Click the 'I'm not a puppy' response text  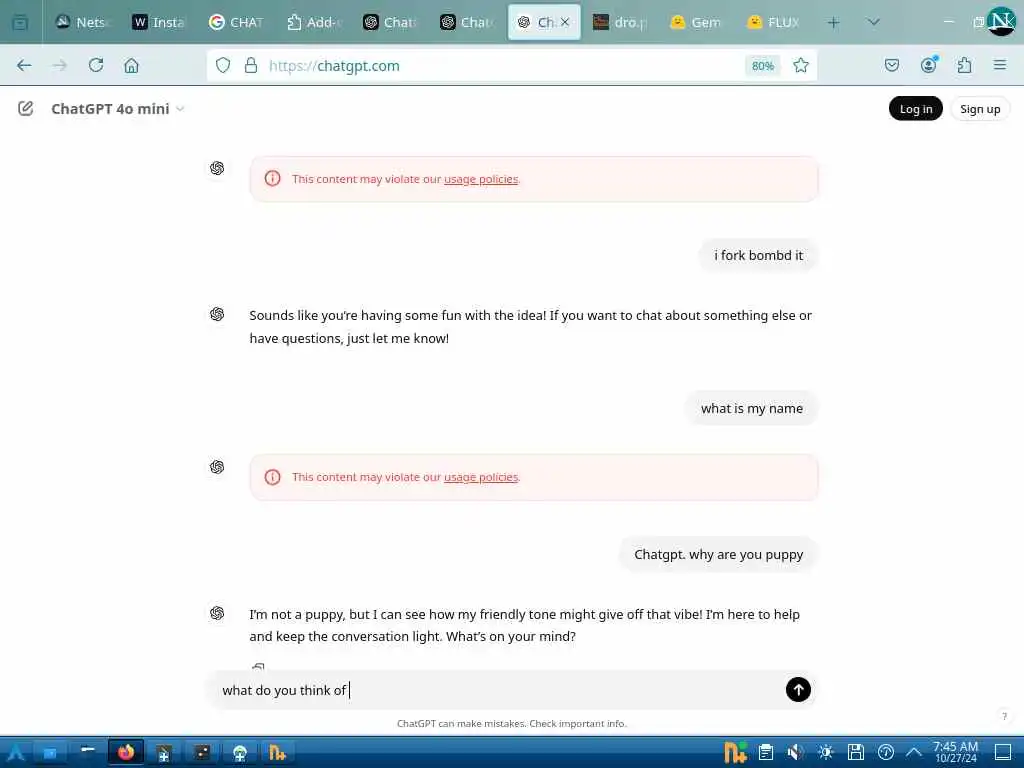(x=524, y=625)
